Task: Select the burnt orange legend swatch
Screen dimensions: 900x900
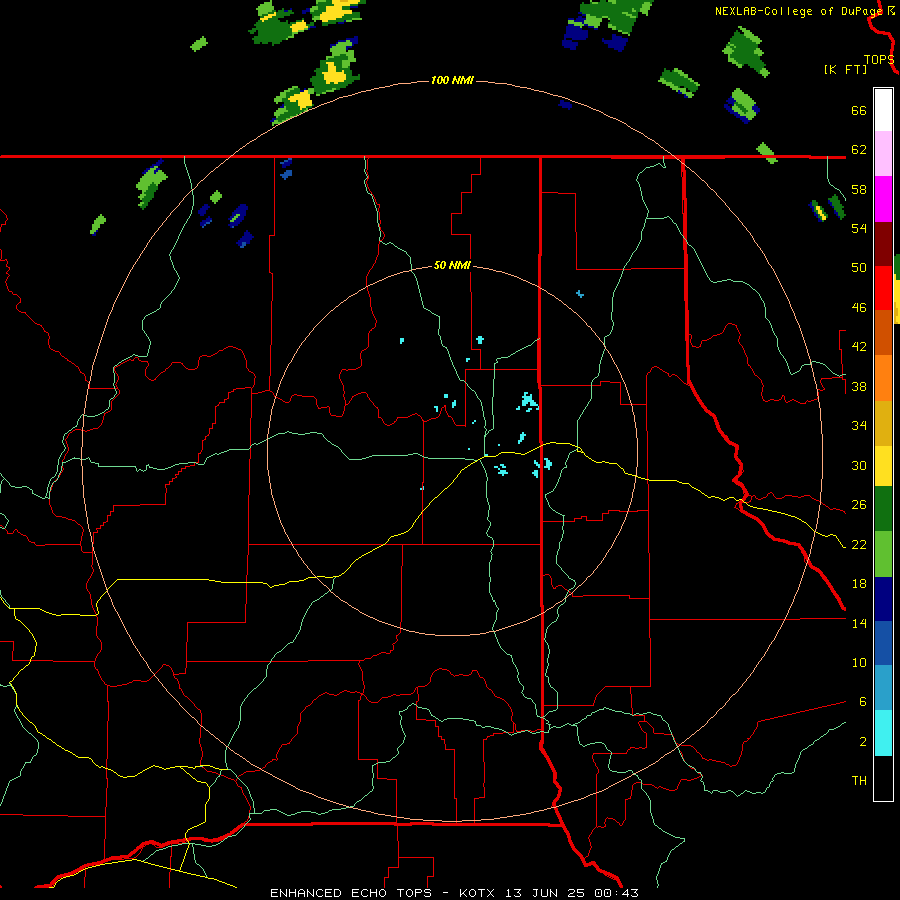Action: coord(883,333)
